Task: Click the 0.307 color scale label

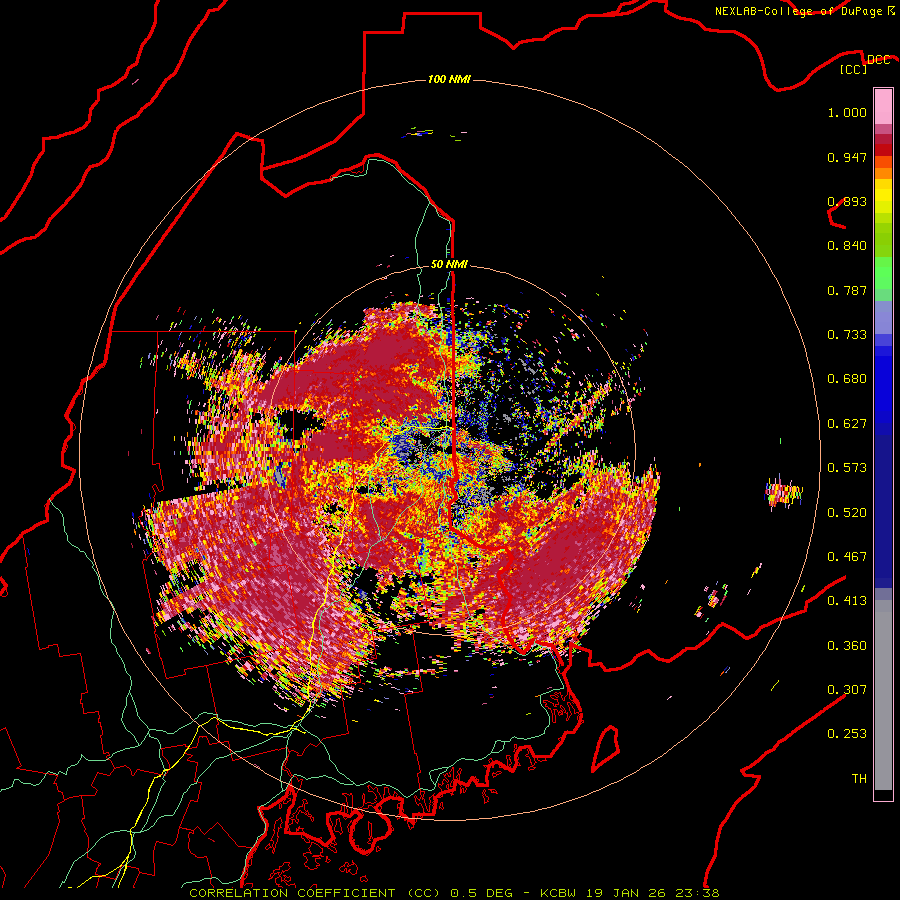Action: (847, 690)
